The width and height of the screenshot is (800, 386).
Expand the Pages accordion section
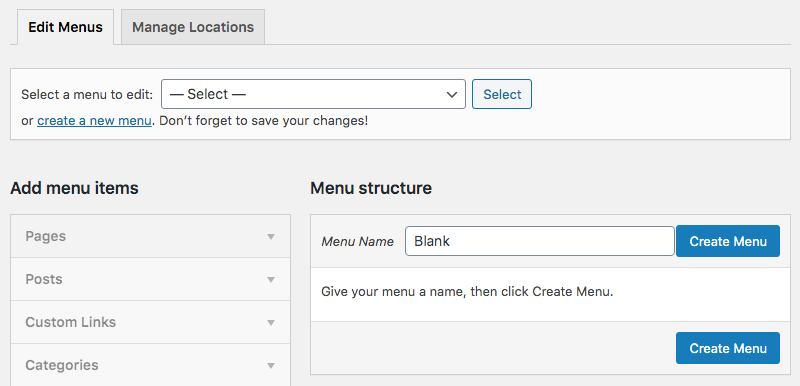(151, 236)
